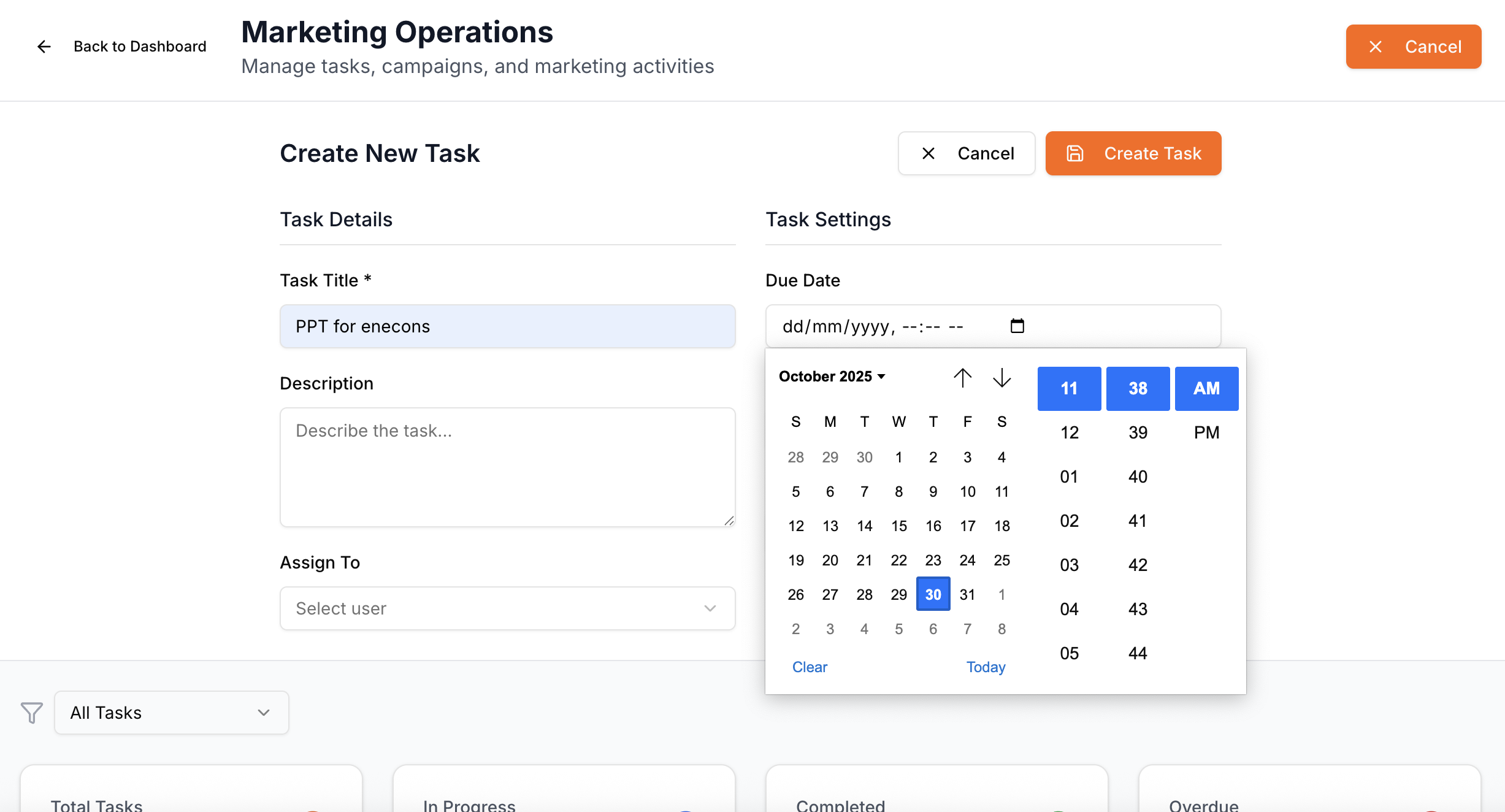Click the X icon in orange Cancel button

tap(1376, 47)
